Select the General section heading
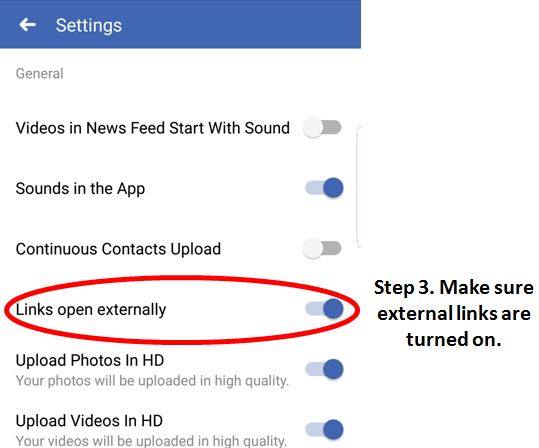Image resolution: width=539 pixels, height=448 pixels. pos(40,73)
